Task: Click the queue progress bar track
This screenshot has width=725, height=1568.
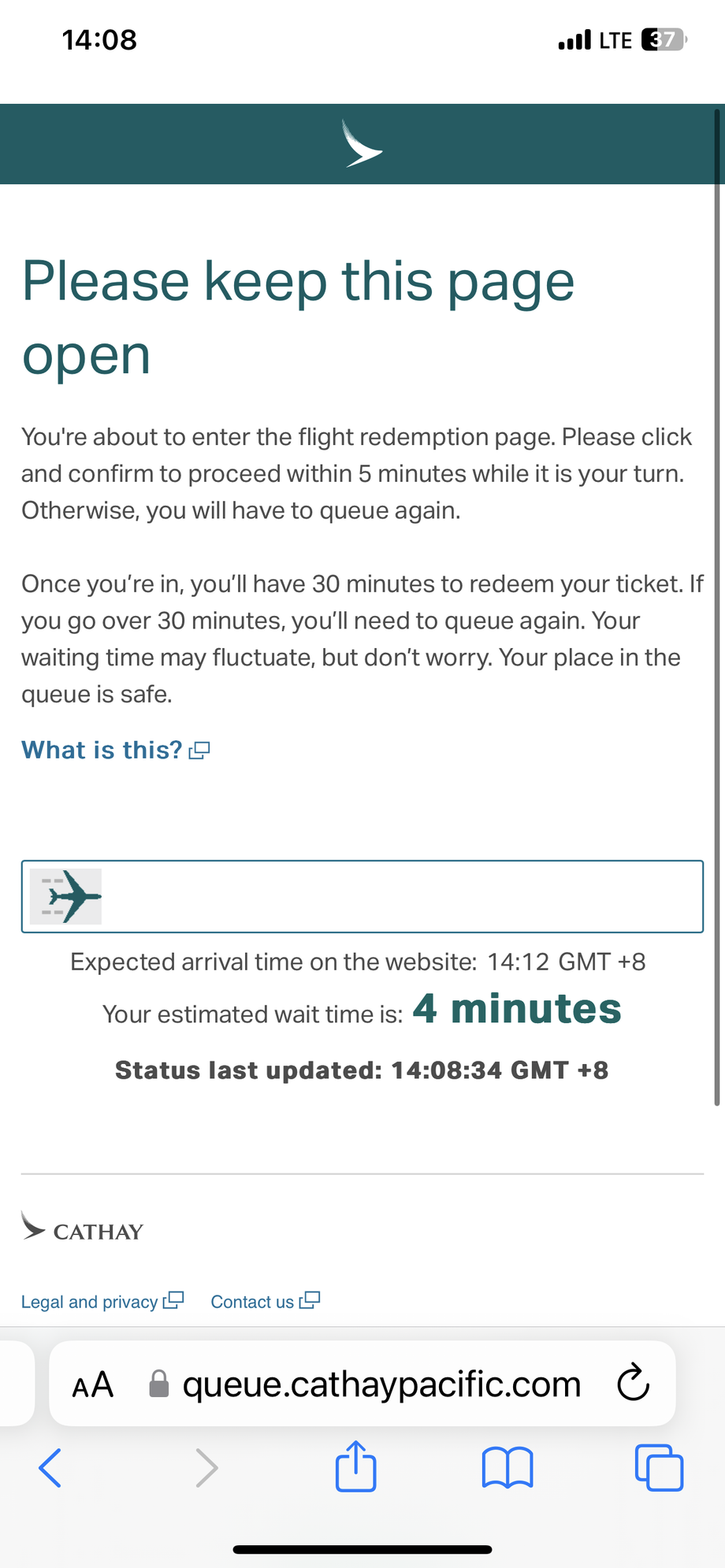Action: 402,896
